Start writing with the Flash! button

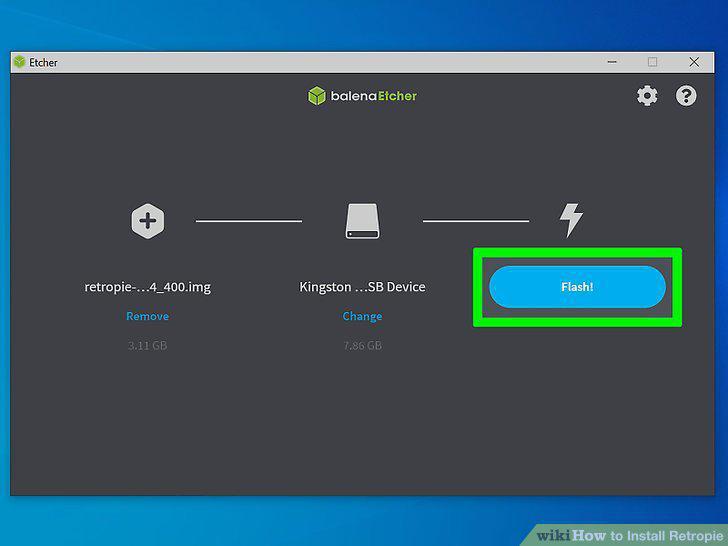point(577,287)
